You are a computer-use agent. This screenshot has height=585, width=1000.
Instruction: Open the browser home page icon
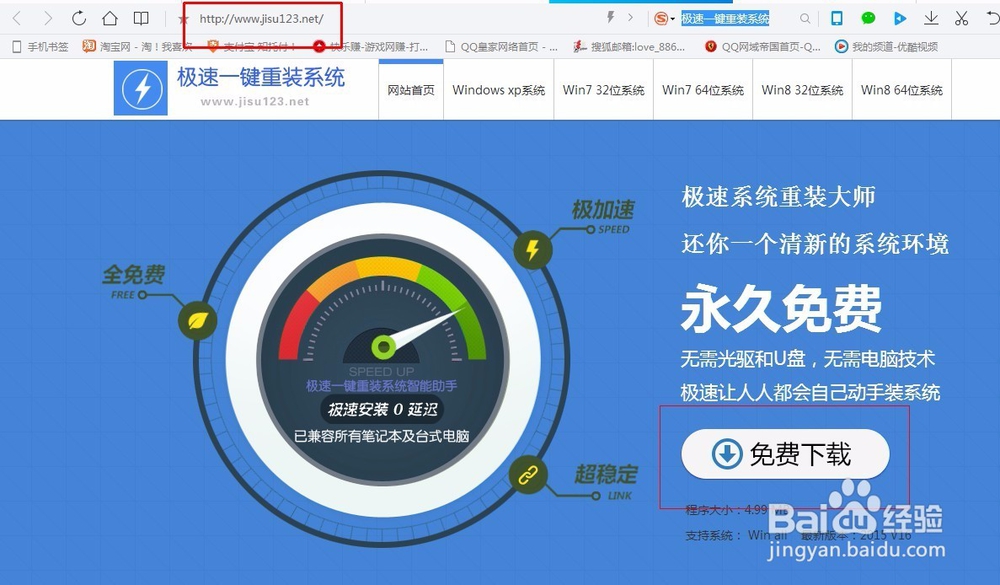pos(110,19)
